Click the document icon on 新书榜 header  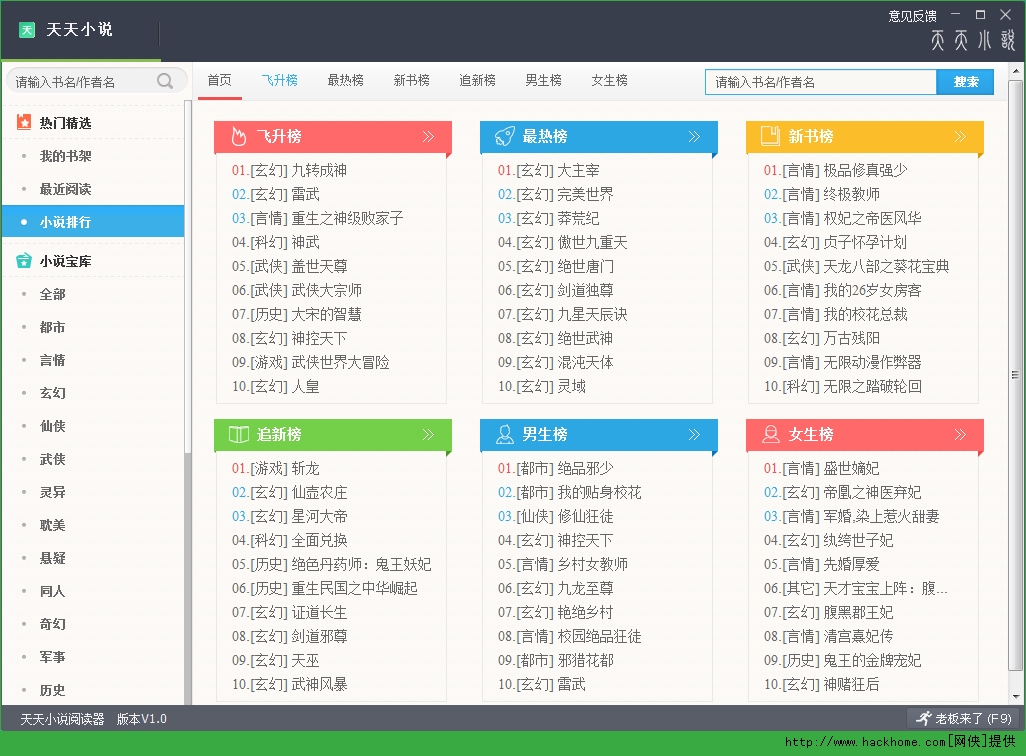coord(770,136)
